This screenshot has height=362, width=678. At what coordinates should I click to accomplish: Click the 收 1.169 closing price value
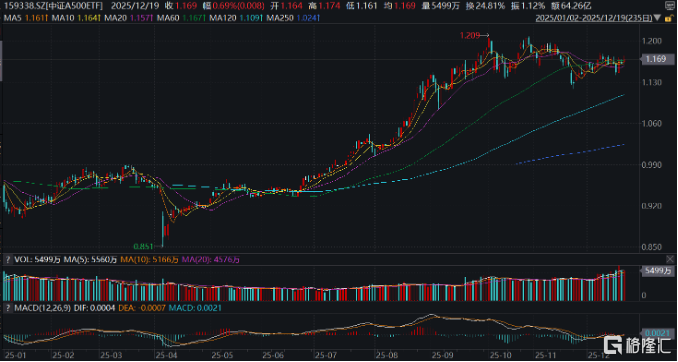181,6
